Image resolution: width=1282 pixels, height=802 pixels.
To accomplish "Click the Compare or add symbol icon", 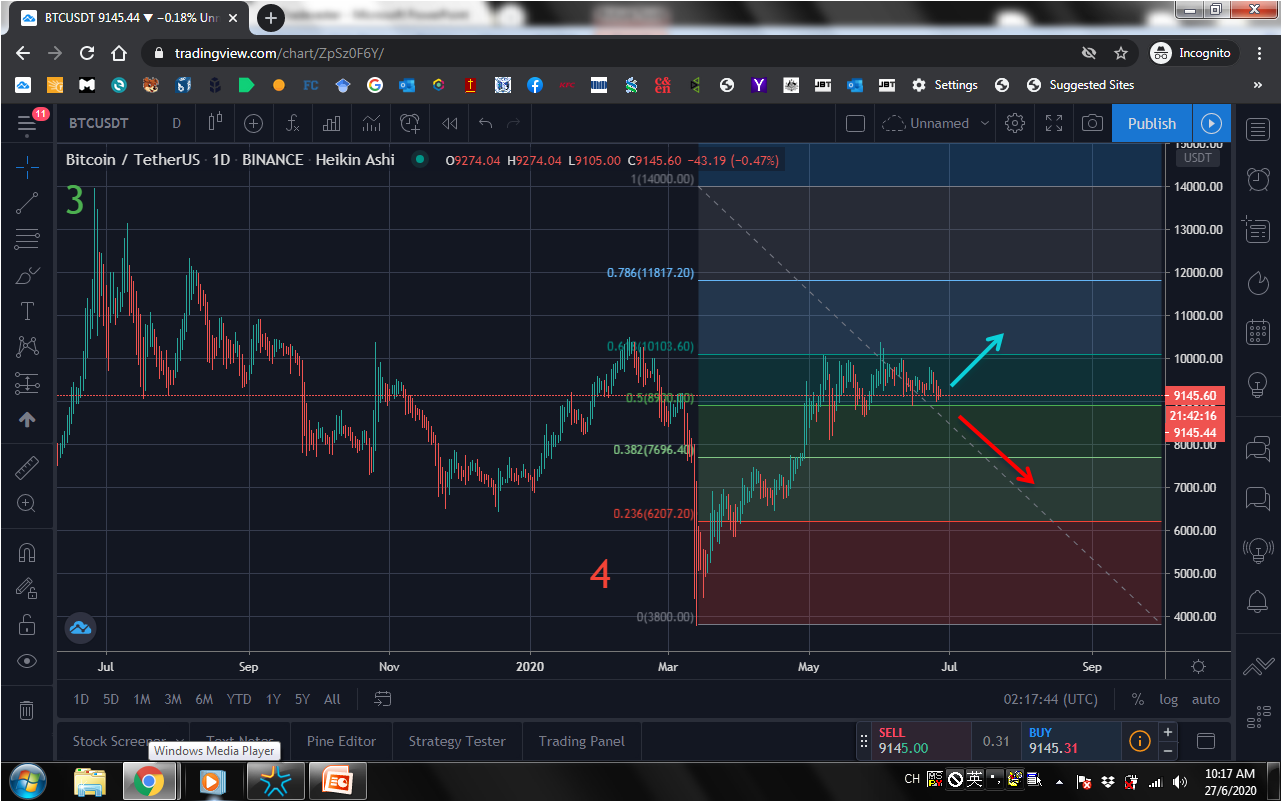I will pos(254,123).
